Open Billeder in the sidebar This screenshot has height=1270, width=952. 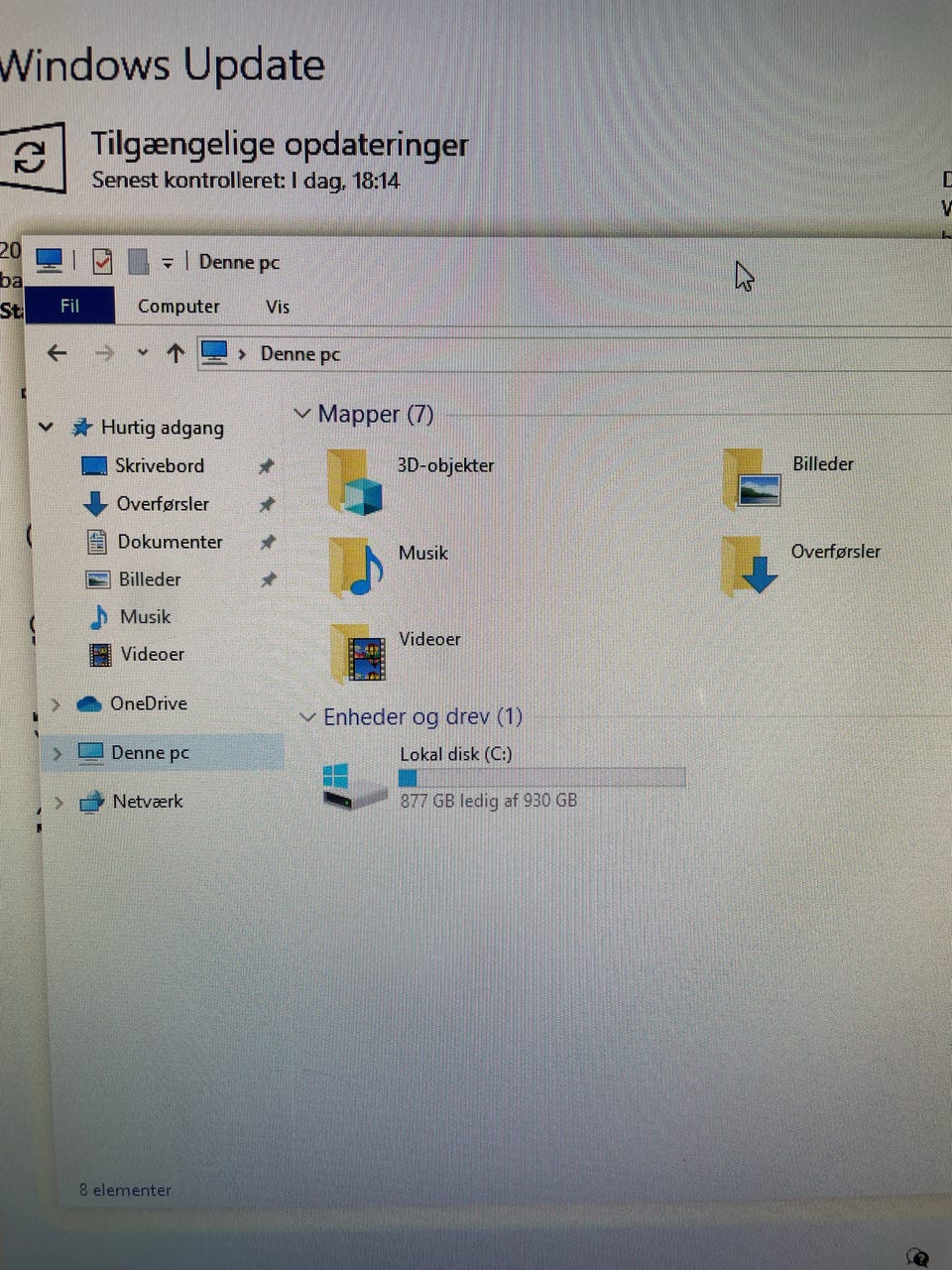(x=150, y=579)
